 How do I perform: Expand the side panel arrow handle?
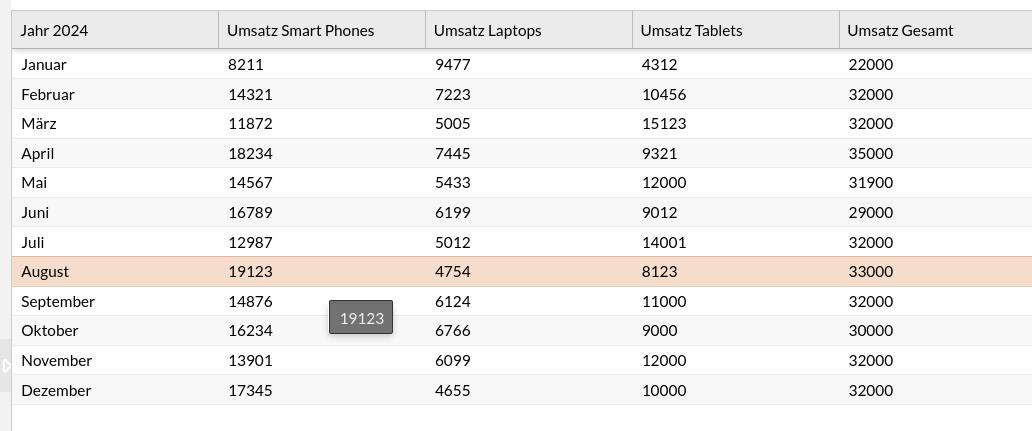point(5,365)
